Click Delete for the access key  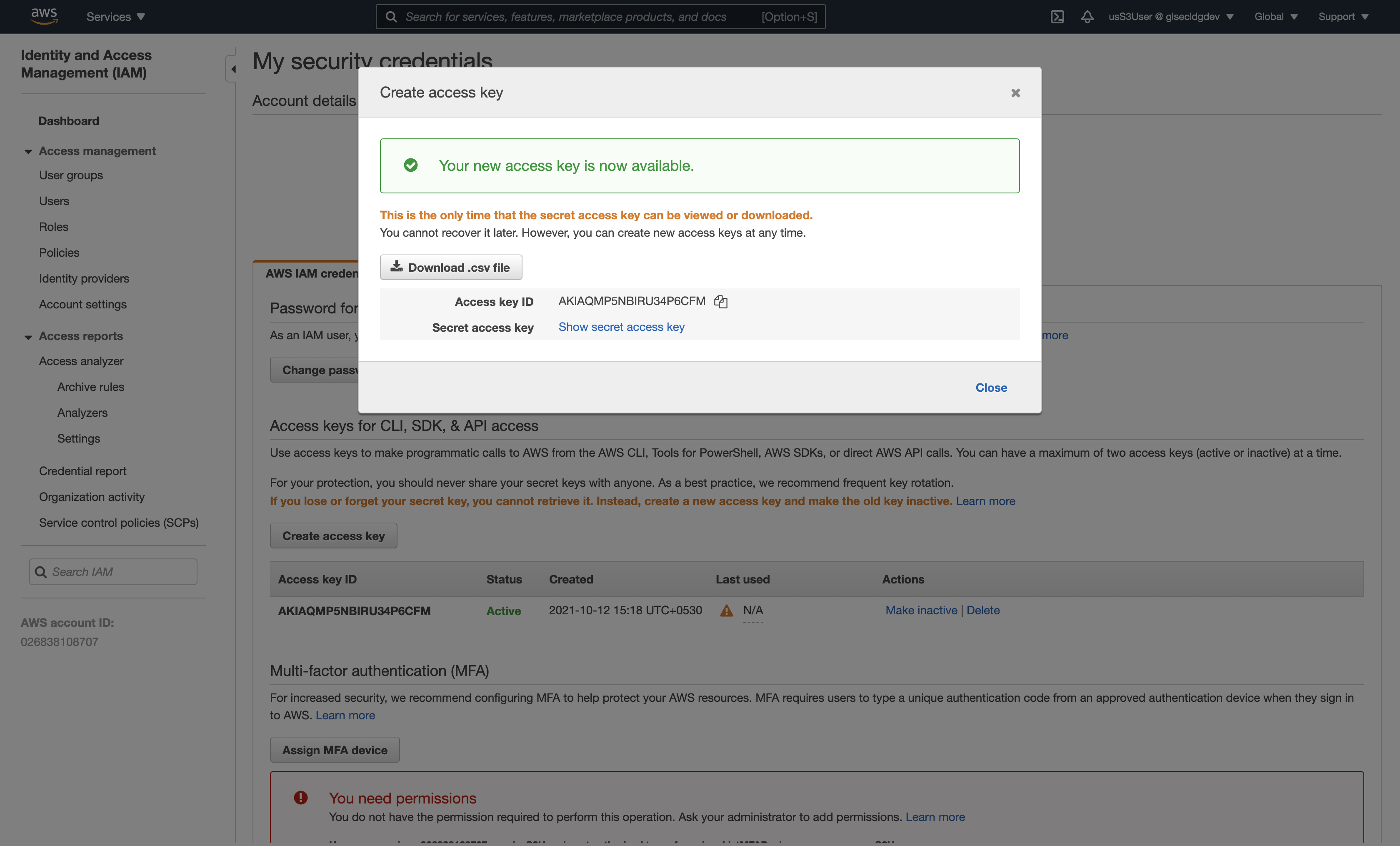983,610
